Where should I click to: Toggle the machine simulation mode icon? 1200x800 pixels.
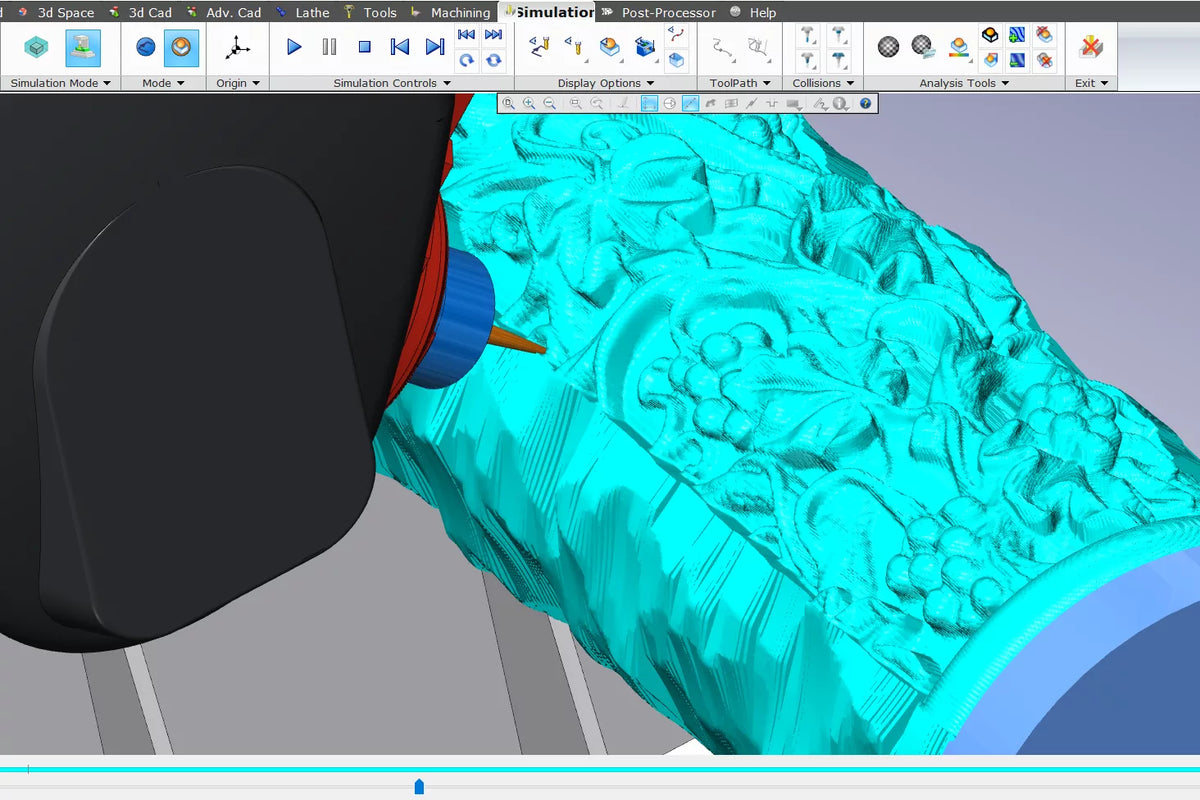point(83,47)
